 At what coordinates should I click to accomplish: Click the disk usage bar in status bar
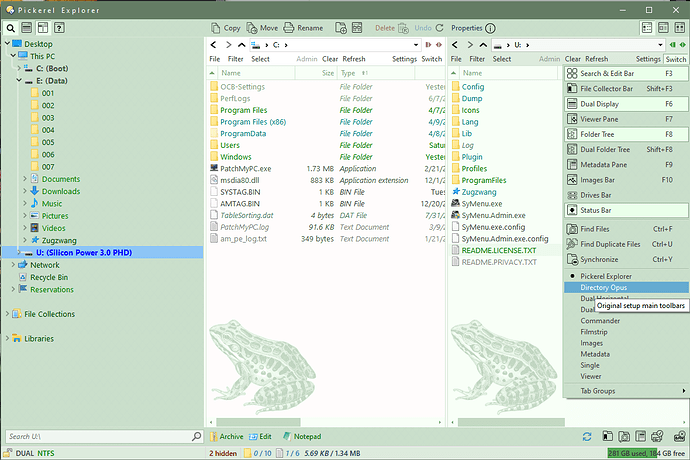pyautogui.click(x=646, y=453)
